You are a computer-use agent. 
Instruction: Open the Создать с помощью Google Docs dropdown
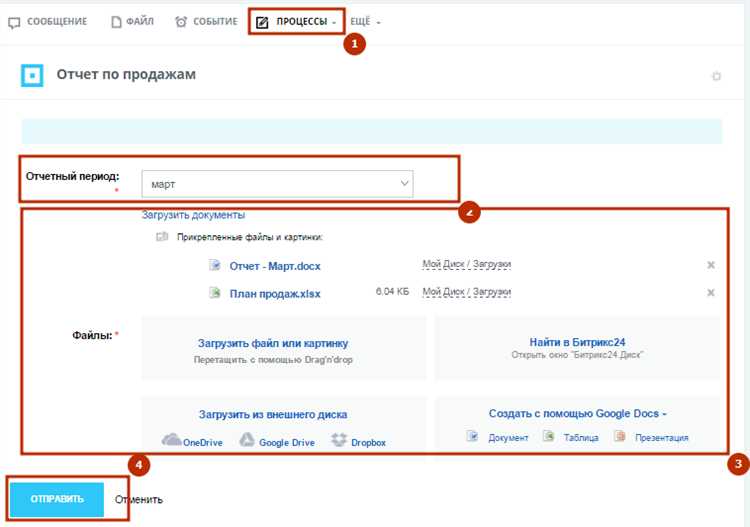pyautogui.click(x=577, y=413)
